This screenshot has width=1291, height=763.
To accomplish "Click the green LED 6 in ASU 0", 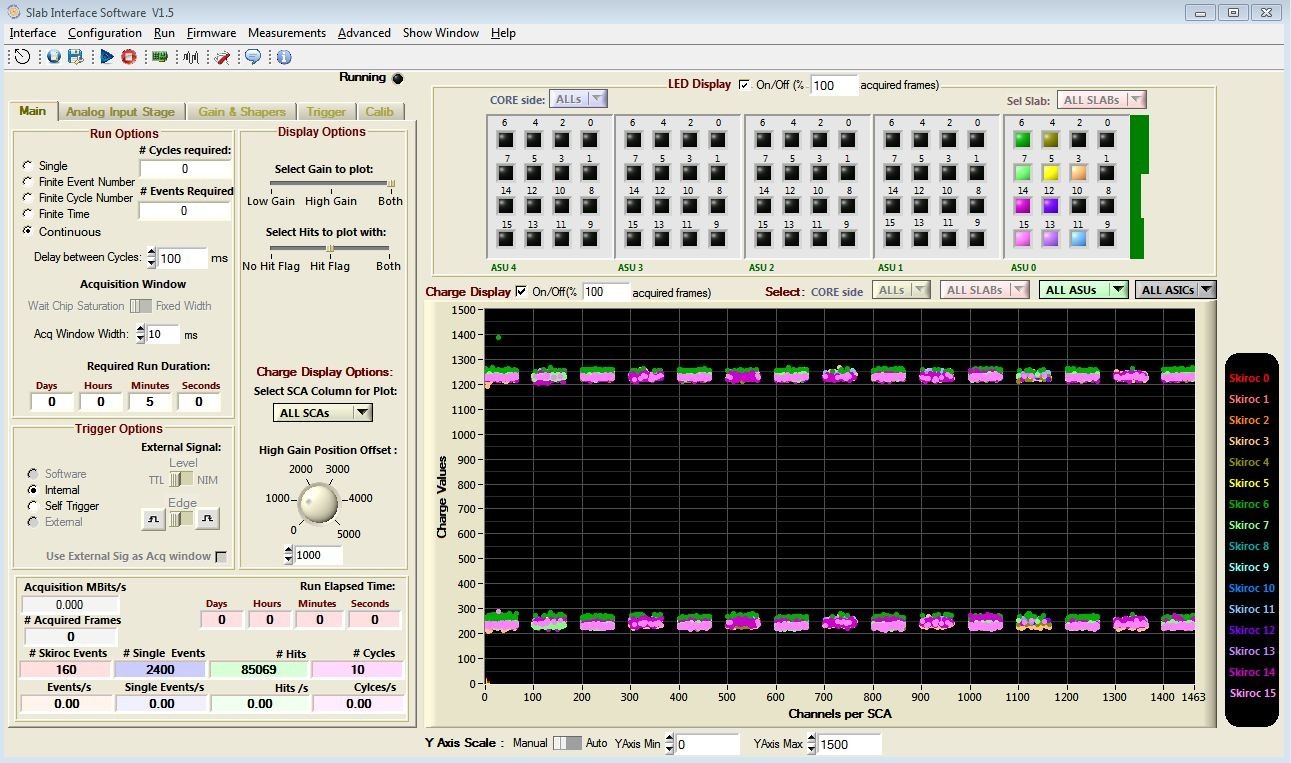I will [1022, 139].
